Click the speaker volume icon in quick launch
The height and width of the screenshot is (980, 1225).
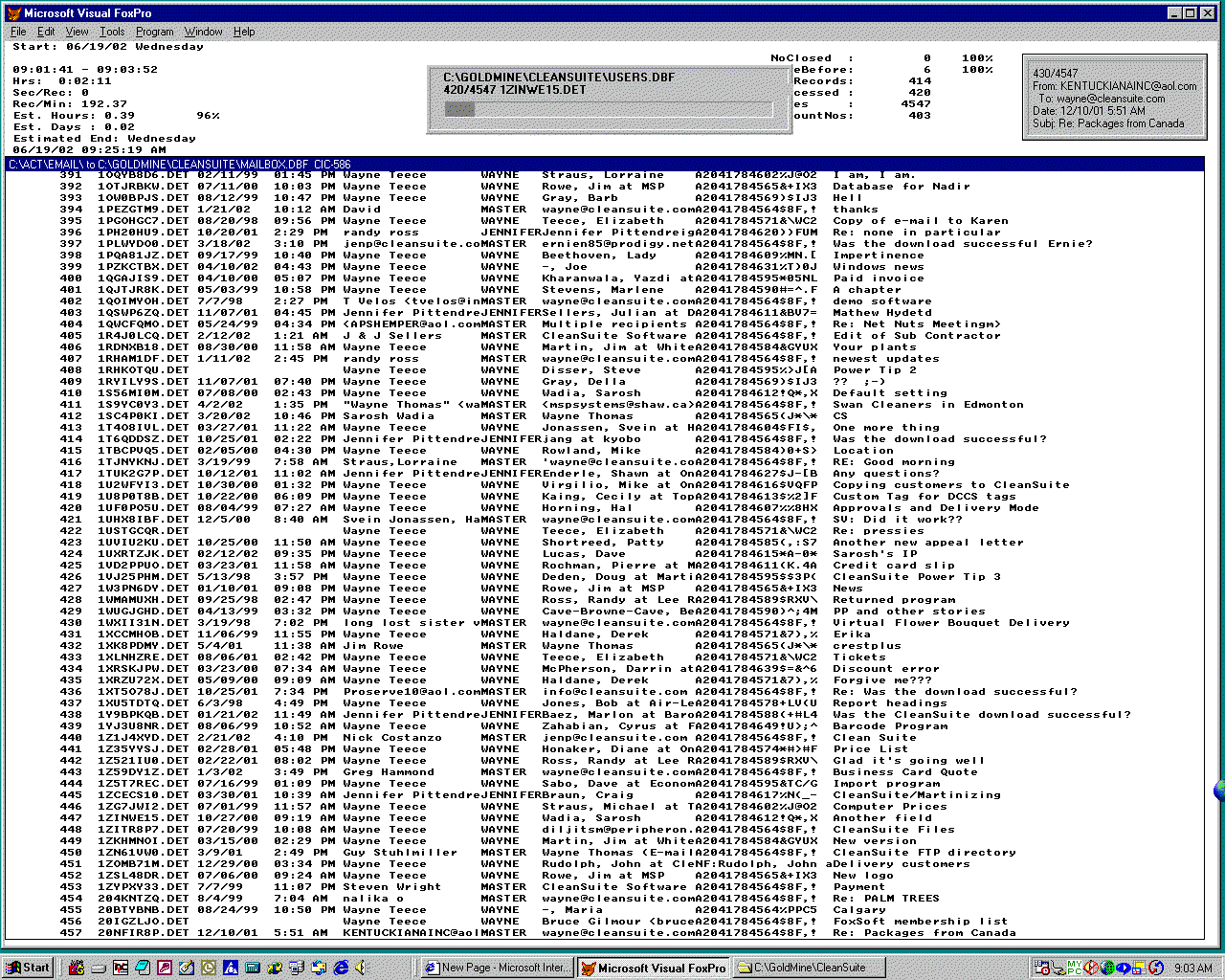click(x=361, y=968)
